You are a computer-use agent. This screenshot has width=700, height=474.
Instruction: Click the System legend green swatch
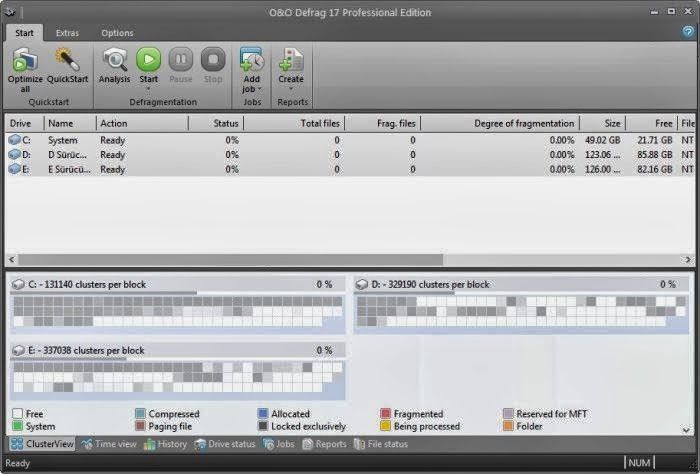click(17, 426)
